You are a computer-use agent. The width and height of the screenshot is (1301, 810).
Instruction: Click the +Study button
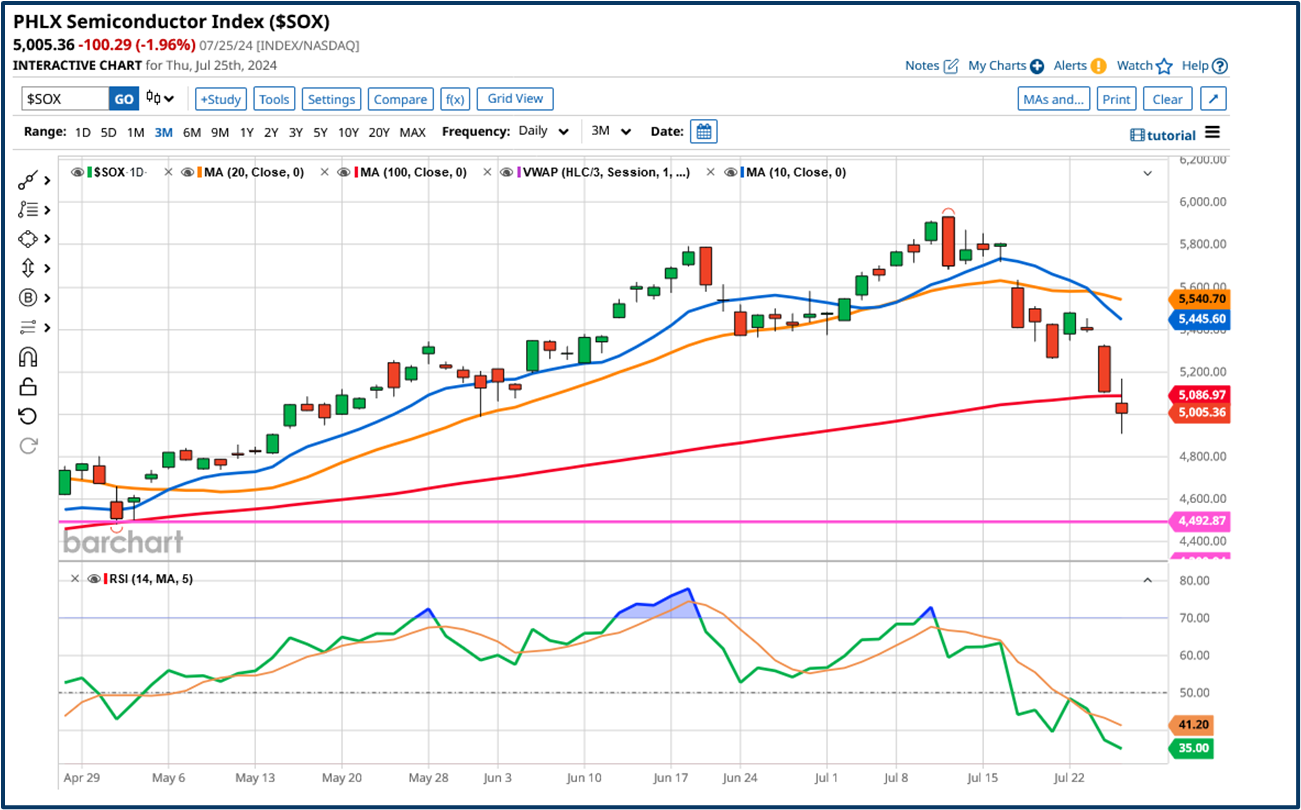pyautogui.click(x=220, y=99)
